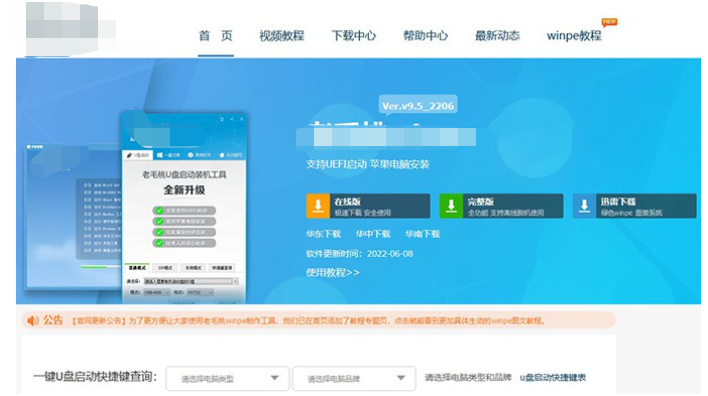Click the orange announcement text about winpe教程

[x=308, y=321]
